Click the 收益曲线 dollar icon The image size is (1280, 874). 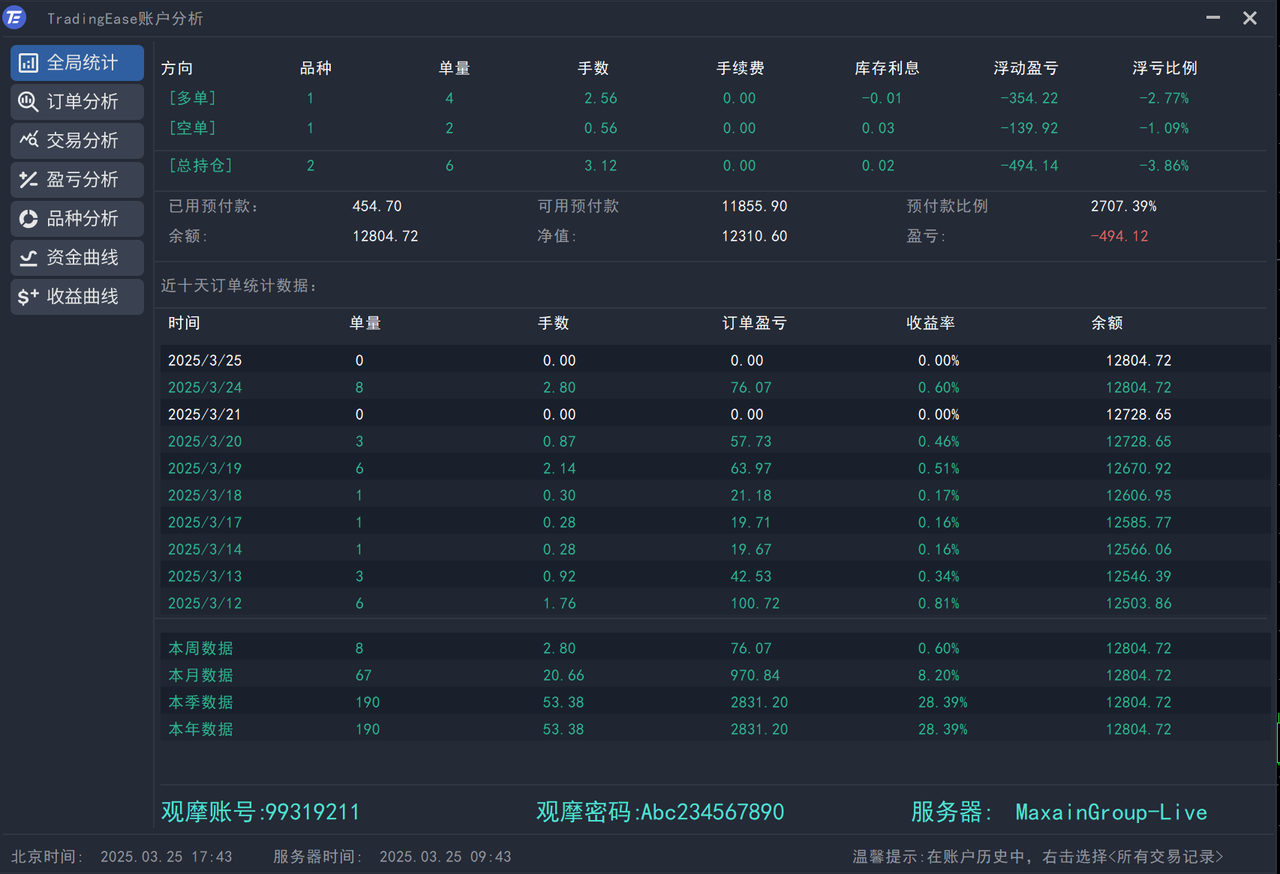(28, 297)
